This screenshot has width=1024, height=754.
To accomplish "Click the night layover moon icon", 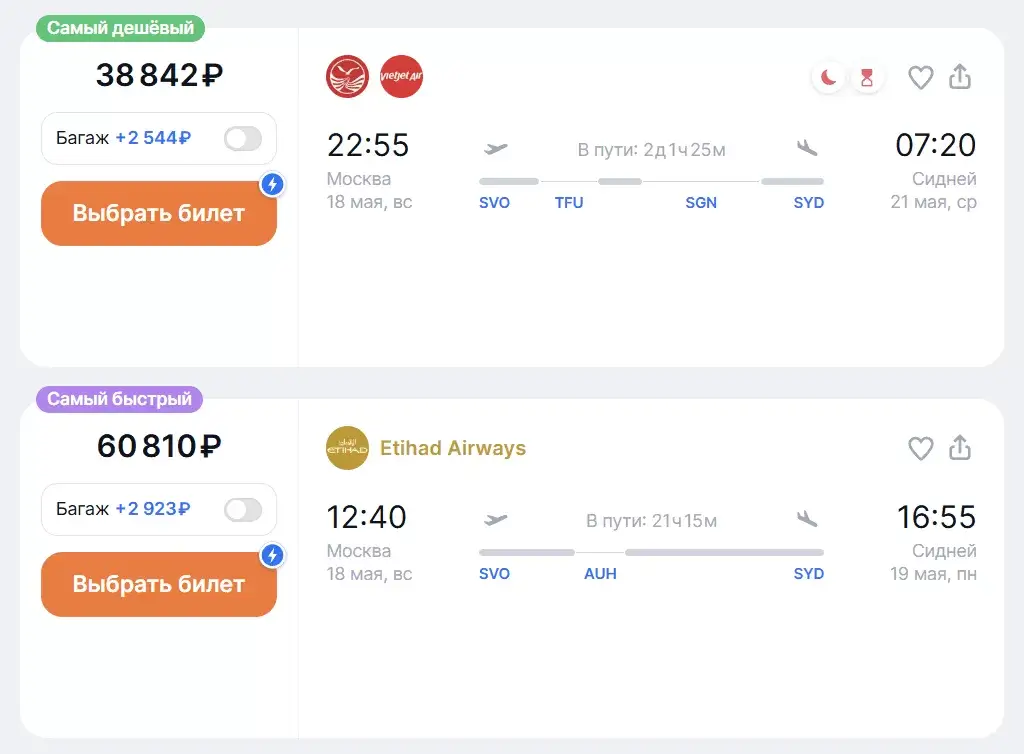I will (829, 78).
